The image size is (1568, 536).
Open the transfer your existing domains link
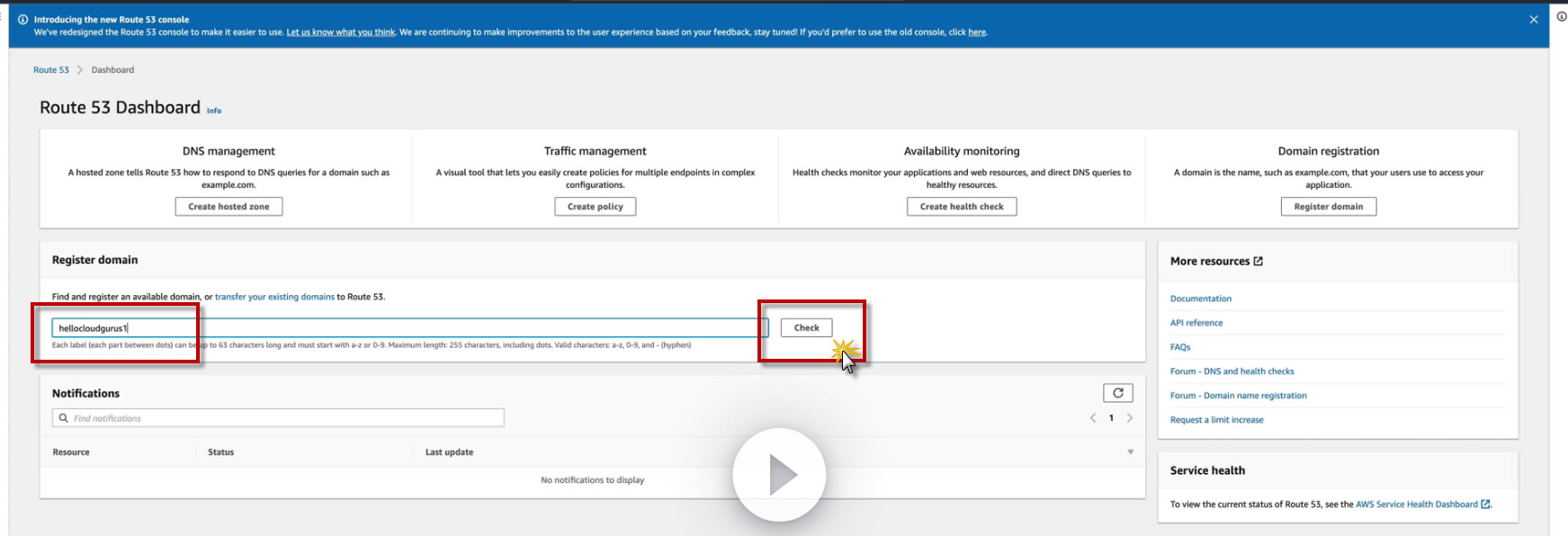click(274, 297)
